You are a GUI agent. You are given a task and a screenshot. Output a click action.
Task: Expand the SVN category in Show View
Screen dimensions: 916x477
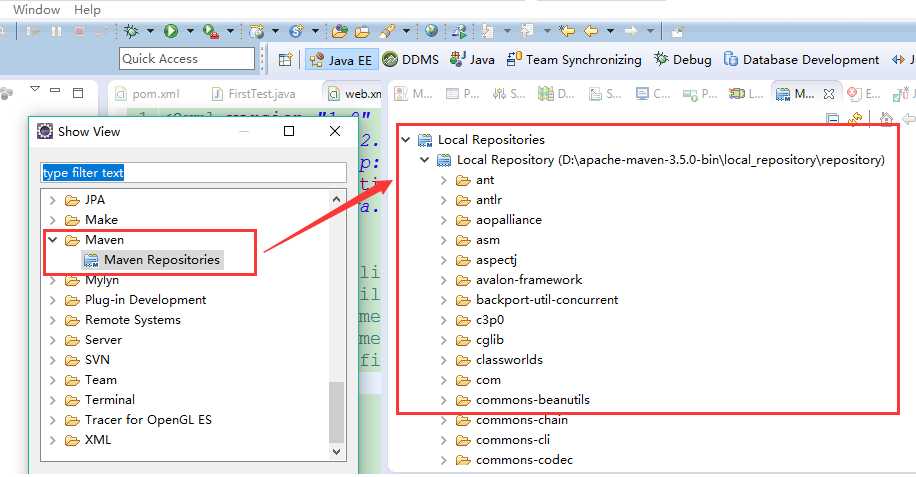(53, 361)
